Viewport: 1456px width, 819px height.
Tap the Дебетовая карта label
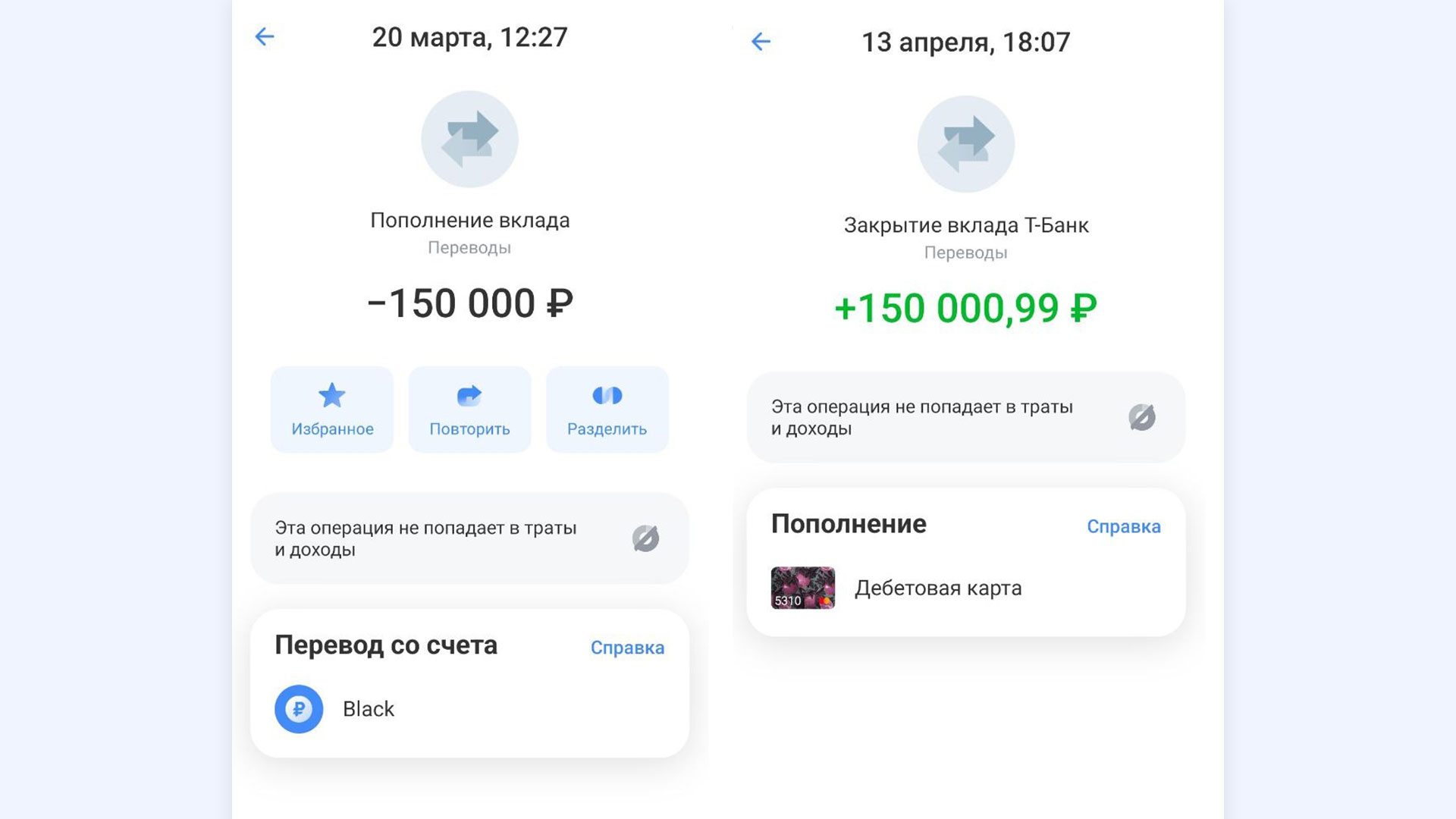[938, 588]
